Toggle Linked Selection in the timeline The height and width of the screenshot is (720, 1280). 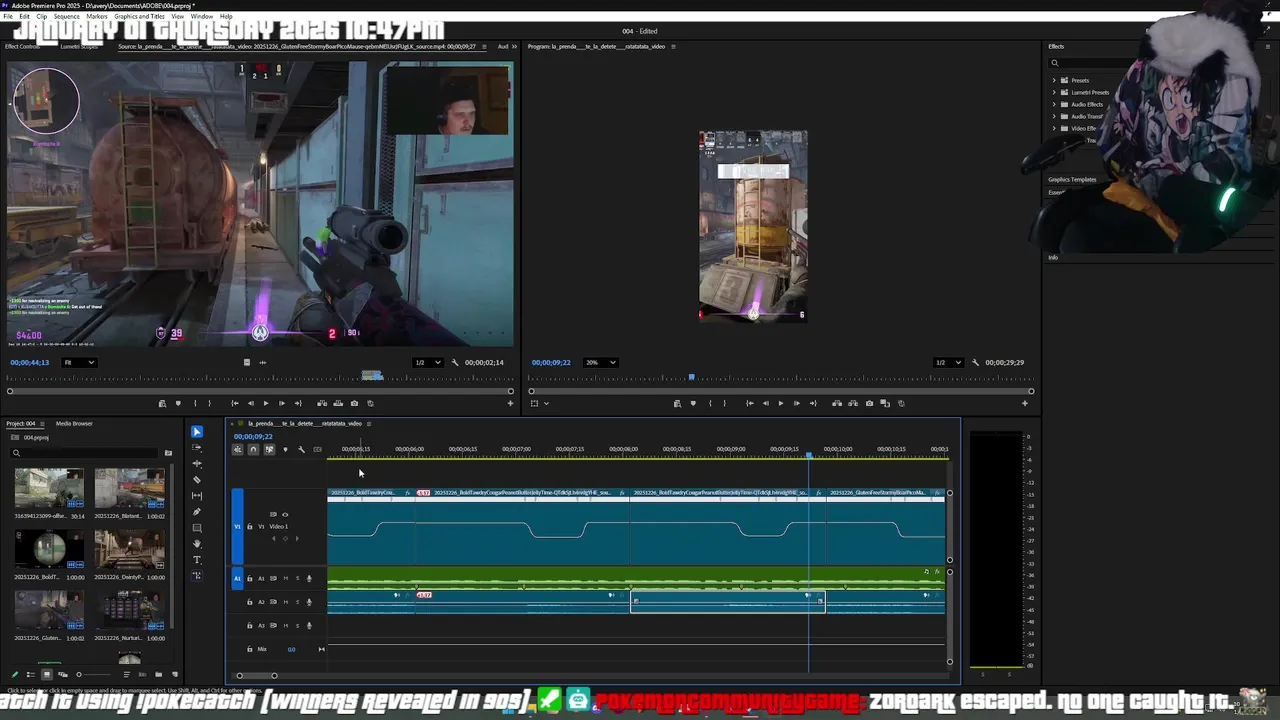click(x=269, y=450)
